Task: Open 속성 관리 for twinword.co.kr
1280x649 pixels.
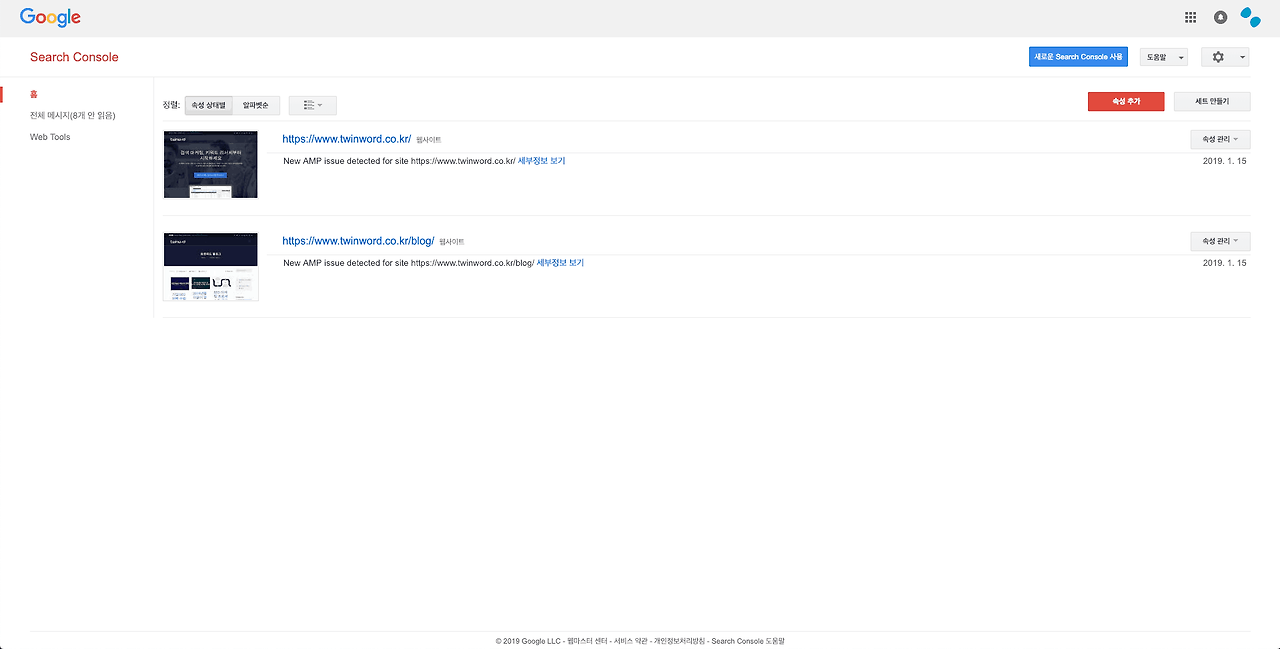Action: (1219, 139)
